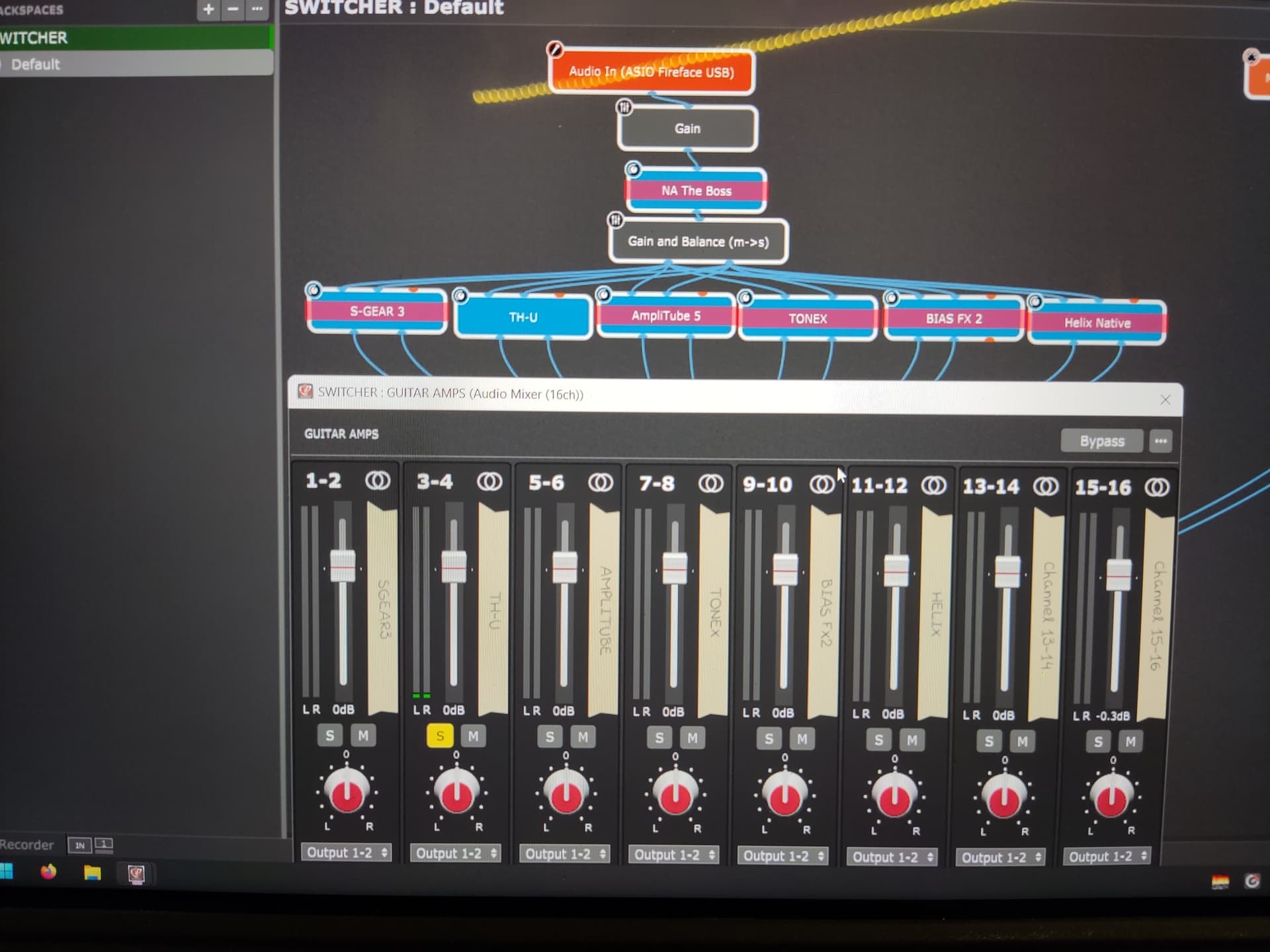Click the channel 13-14 fader handle
This screenshot has height=952, width=1270.
coord(1007,572)
